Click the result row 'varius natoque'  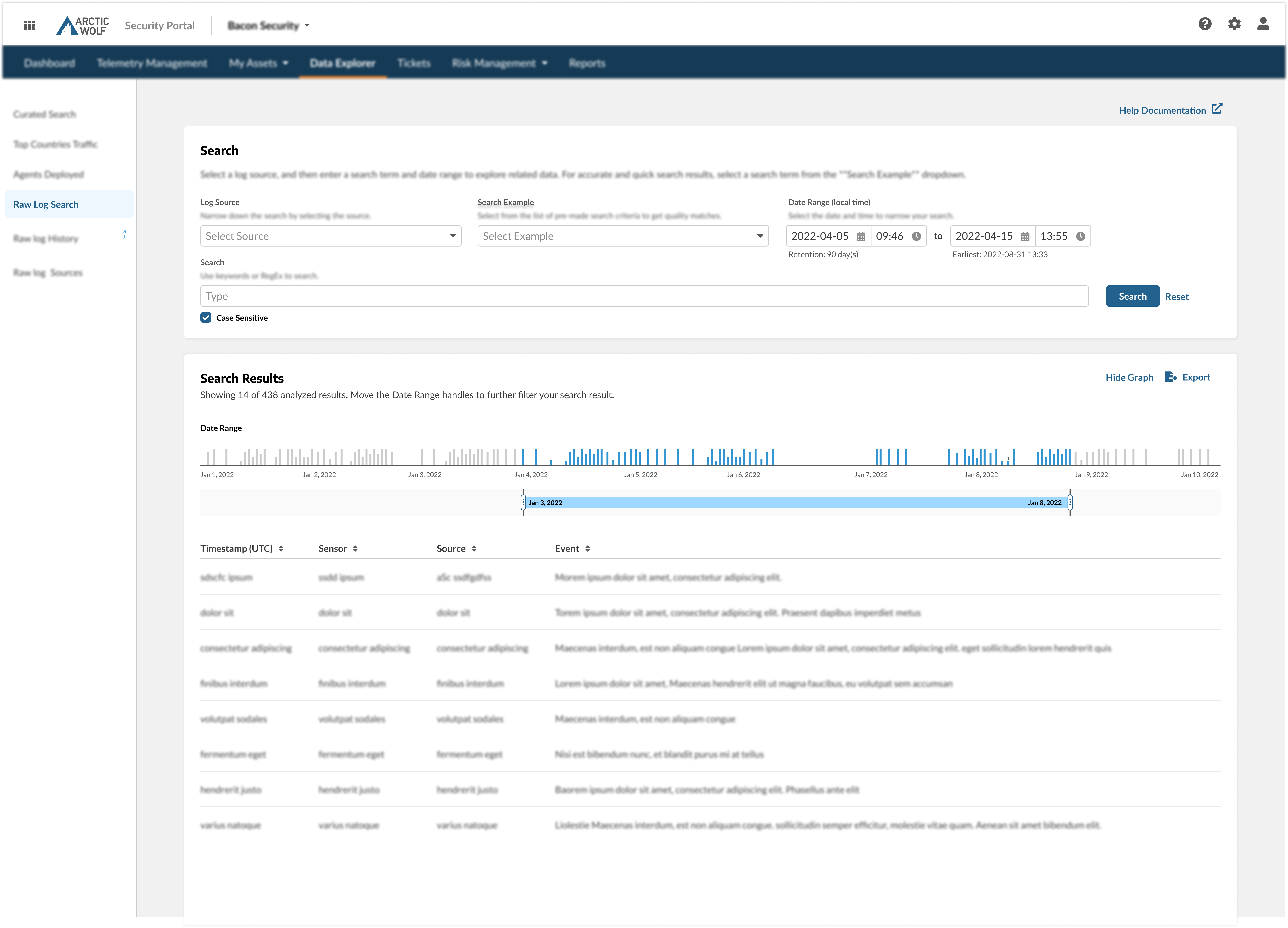click(710, 825)
